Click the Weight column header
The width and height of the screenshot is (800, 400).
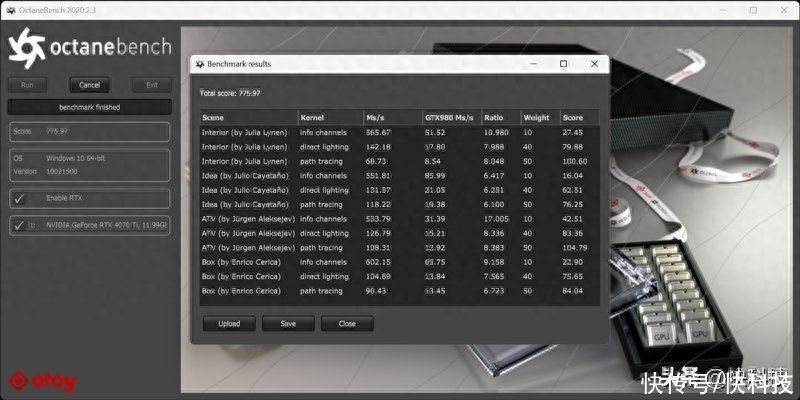540,117
